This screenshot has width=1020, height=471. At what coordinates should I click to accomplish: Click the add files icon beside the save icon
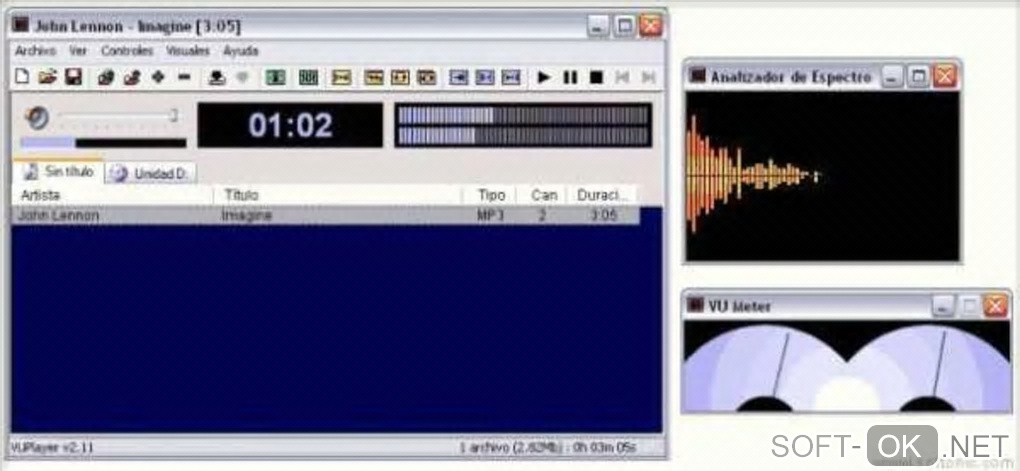pyautogui.click(x=106, y=77)
